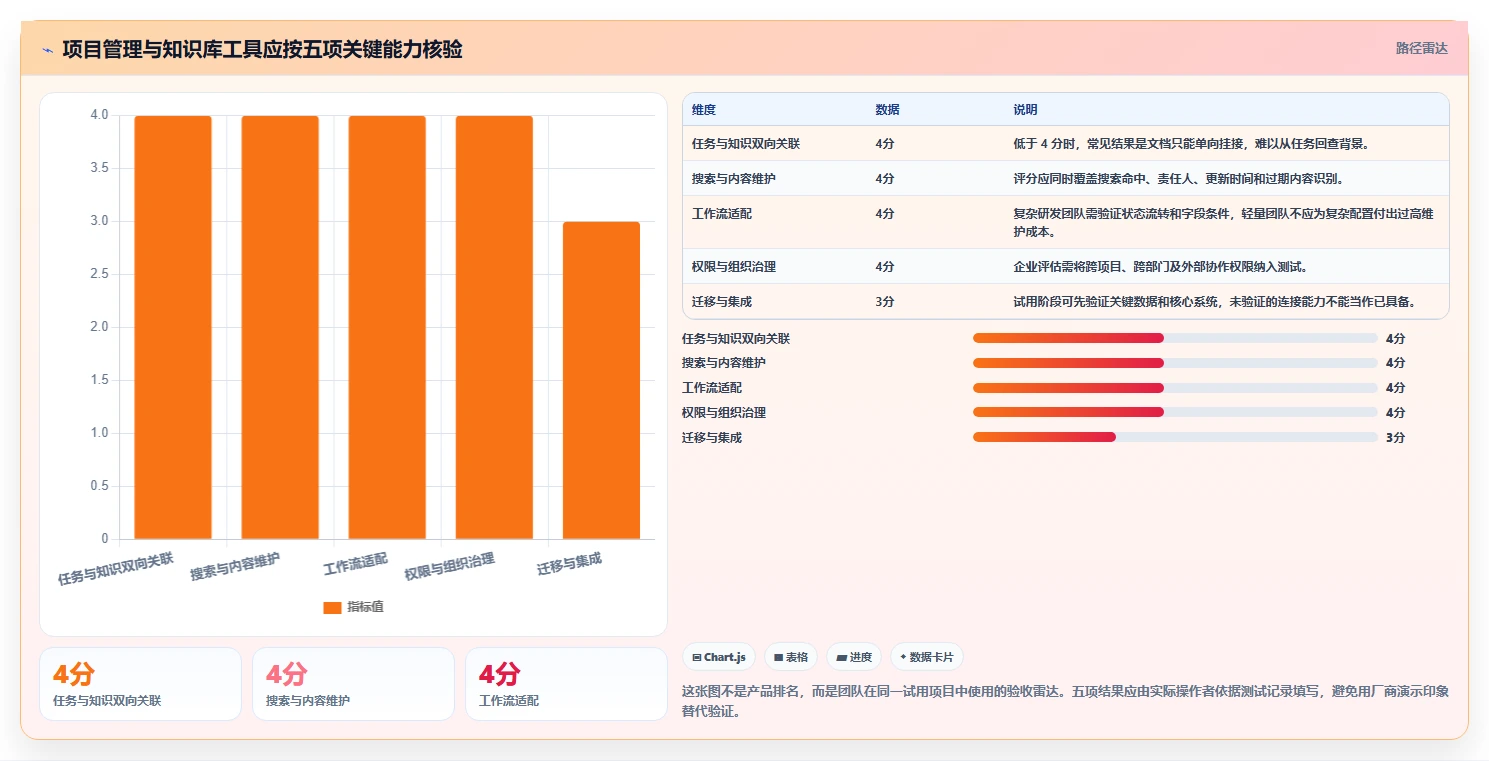Click the lightning icon before the page title
The height and width of the screenshot is (761, 1489).
click(47, 50)
